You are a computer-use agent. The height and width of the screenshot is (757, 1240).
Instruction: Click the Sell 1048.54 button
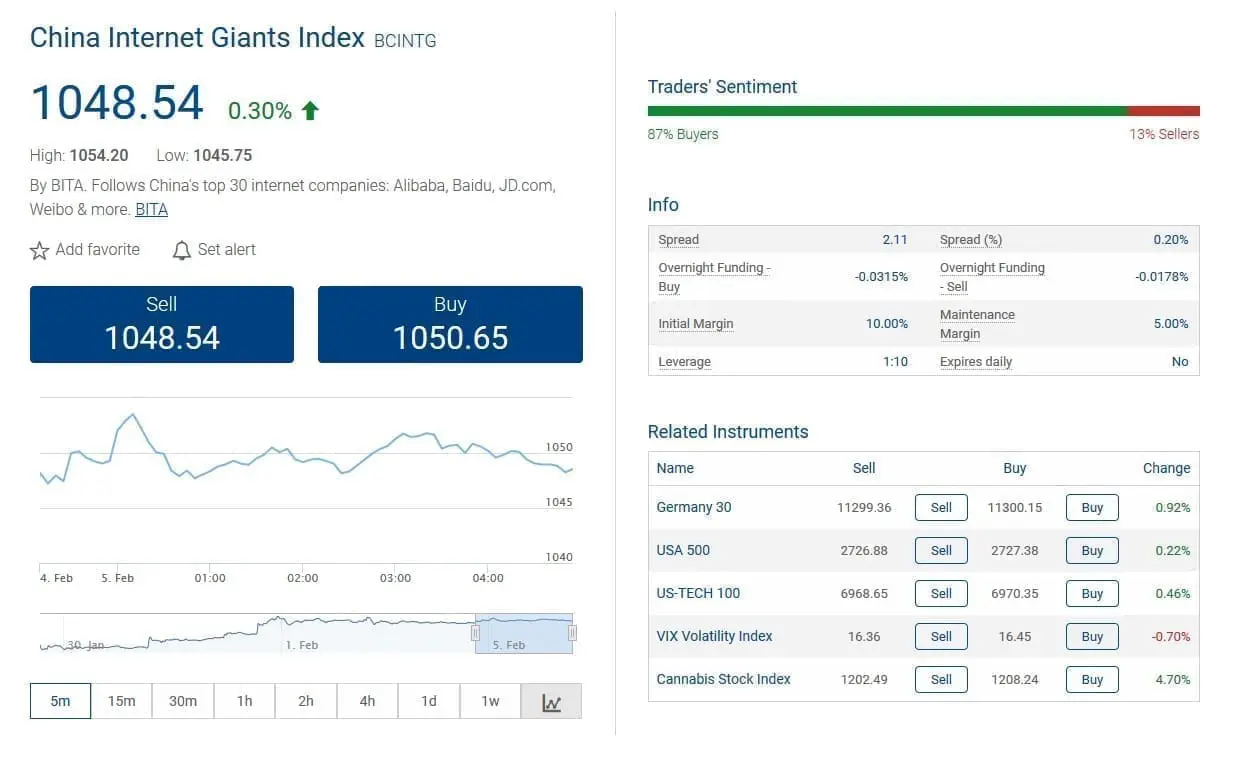161,324
